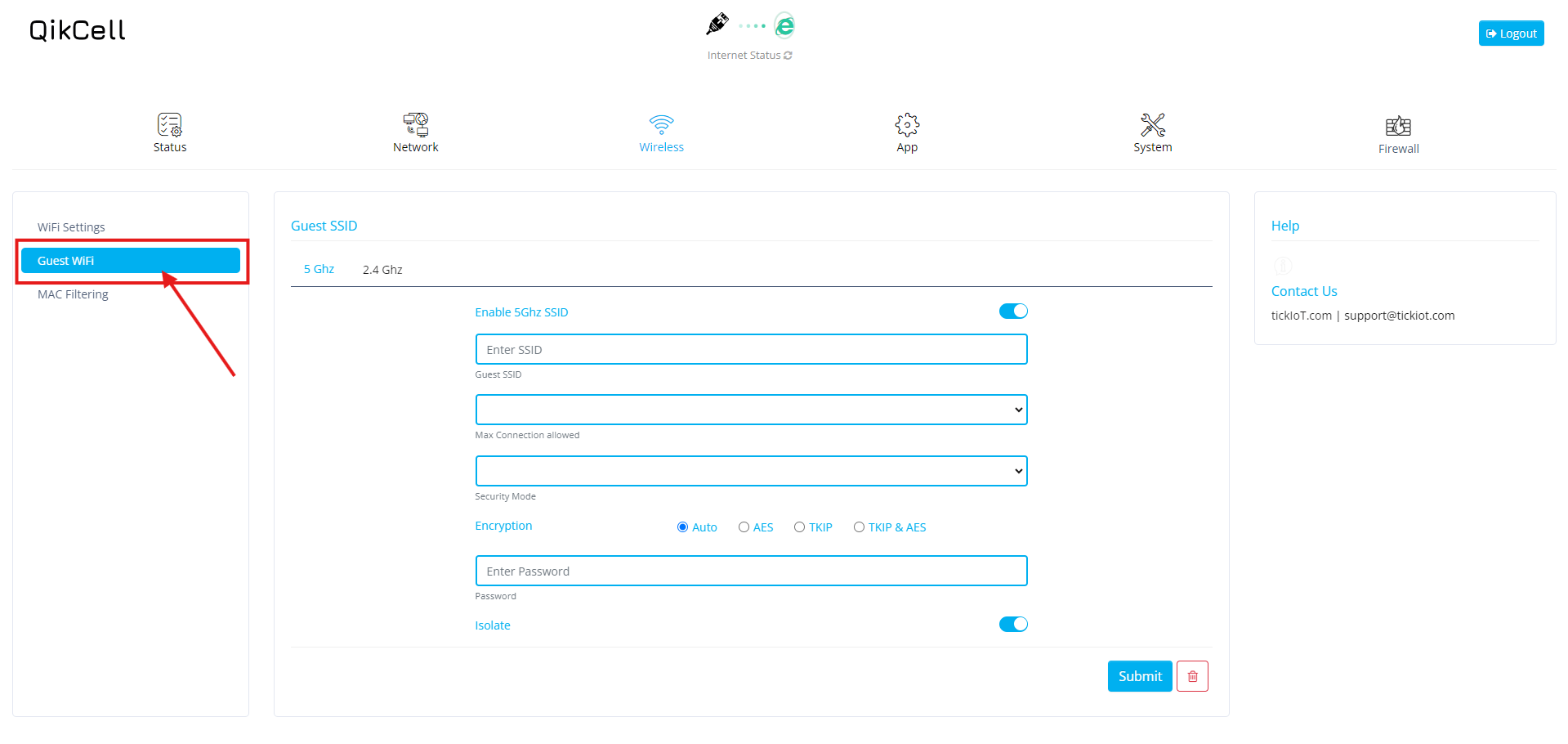1568x744 pixels.
Task: Open the Max Connection allowed dropdown
Action: point(751,410)
